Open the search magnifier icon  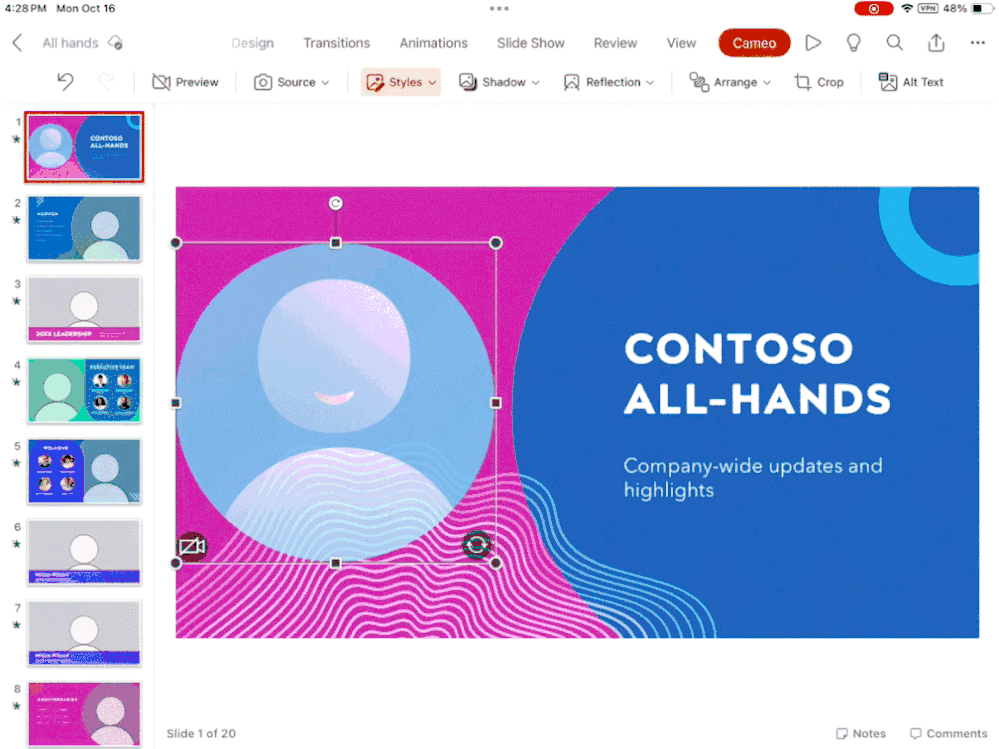(895, 43)
